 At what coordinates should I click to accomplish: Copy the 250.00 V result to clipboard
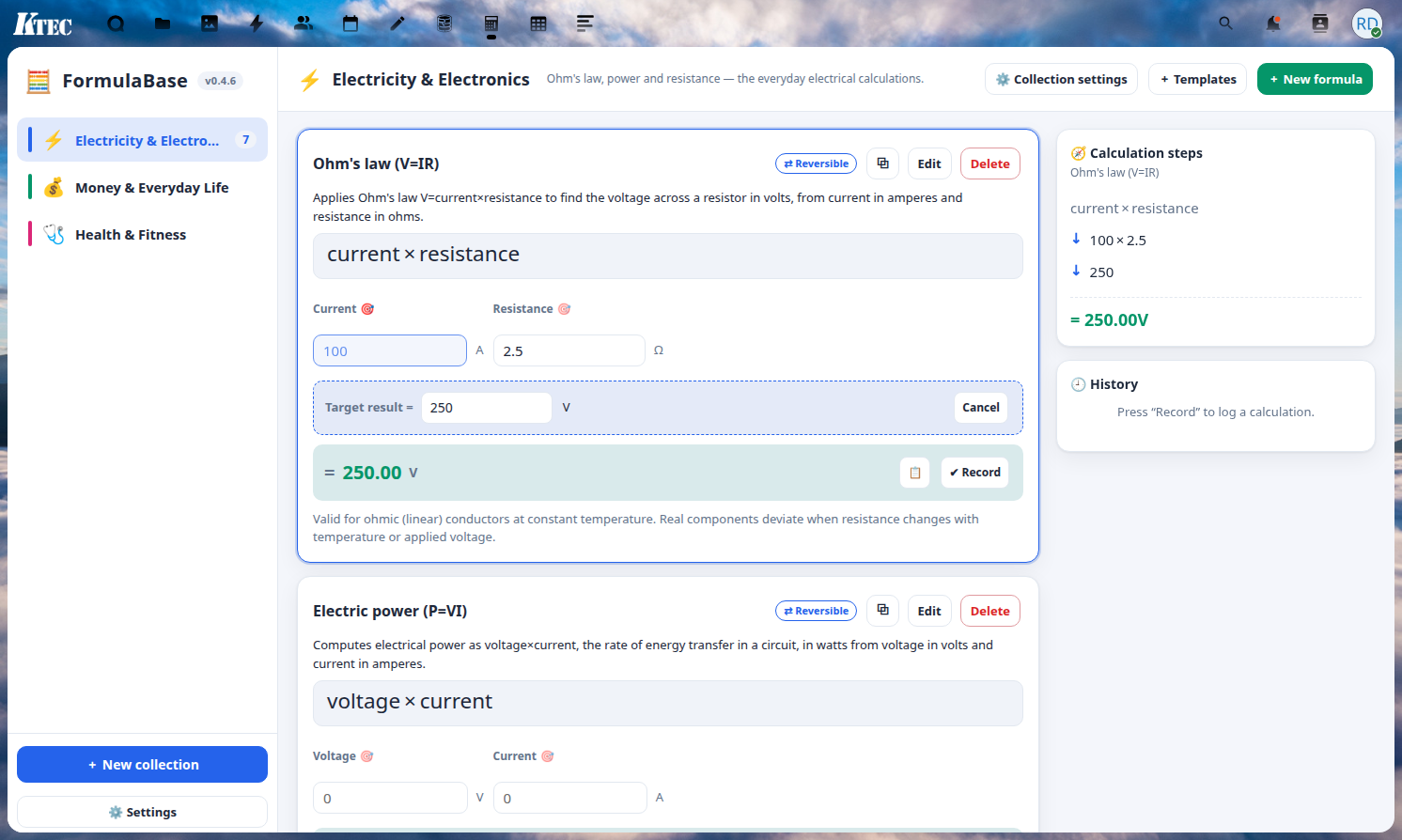coord(914,473)
